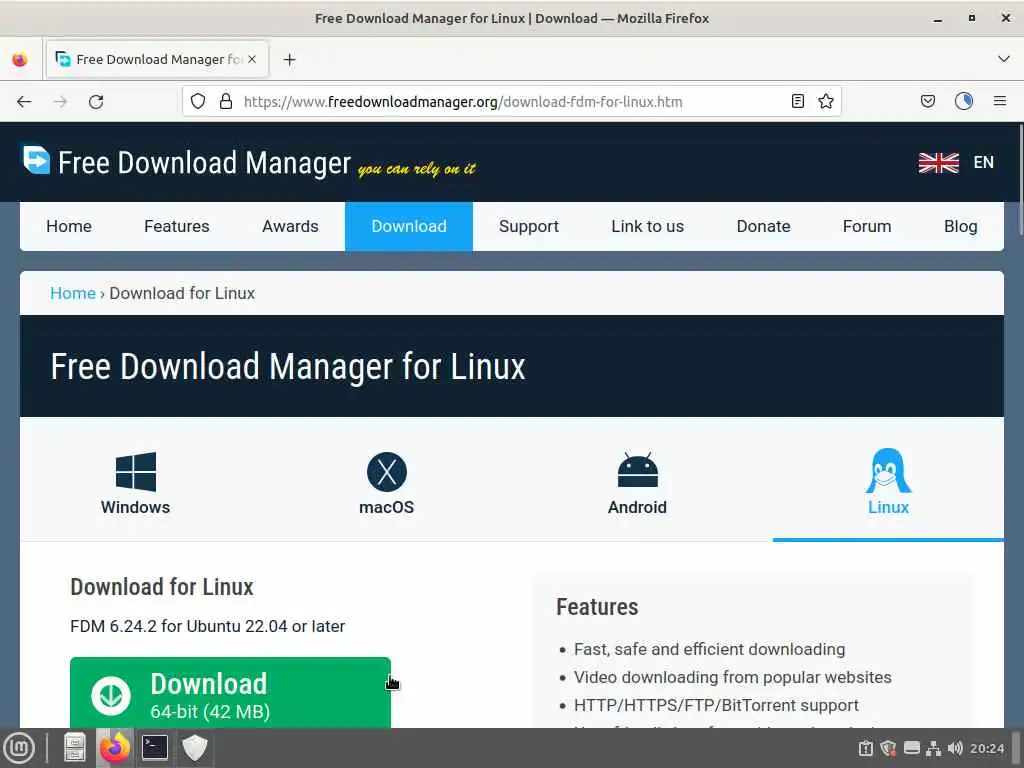The image size is (1024, 768).
Task: Open the Linux Mint start menu
Action: [x=19, y=748]
